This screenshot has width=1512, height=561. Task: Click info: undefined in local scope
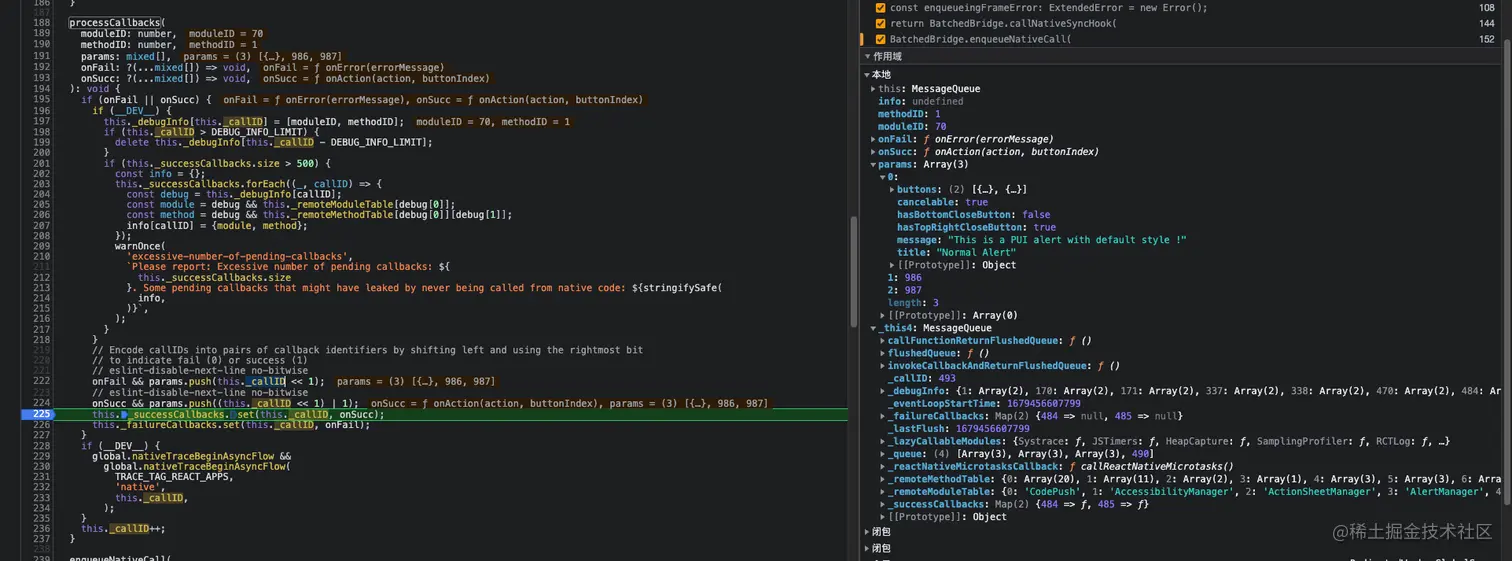click(920, 101)
